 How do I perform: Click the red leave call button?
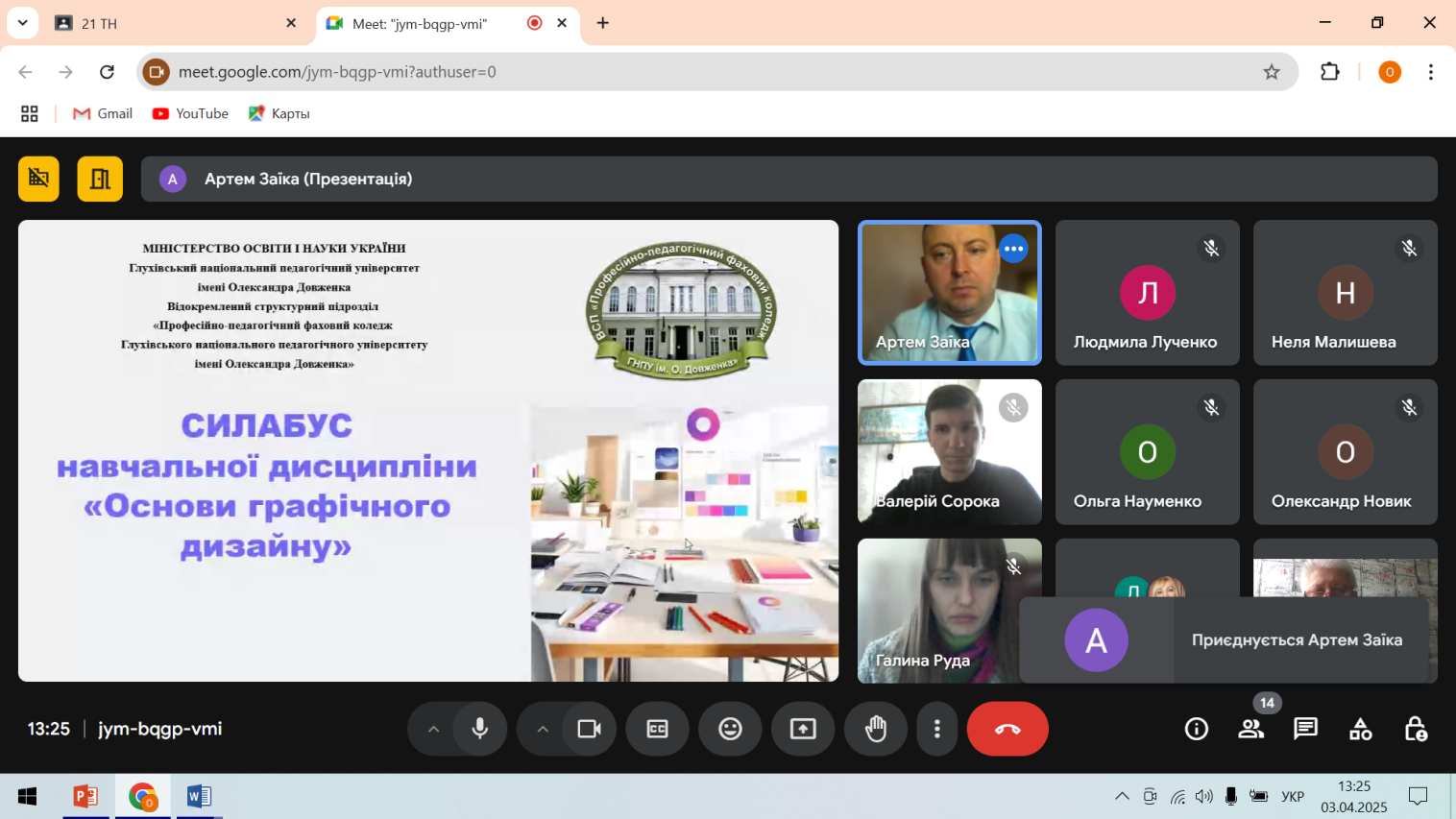[1007, 729]
